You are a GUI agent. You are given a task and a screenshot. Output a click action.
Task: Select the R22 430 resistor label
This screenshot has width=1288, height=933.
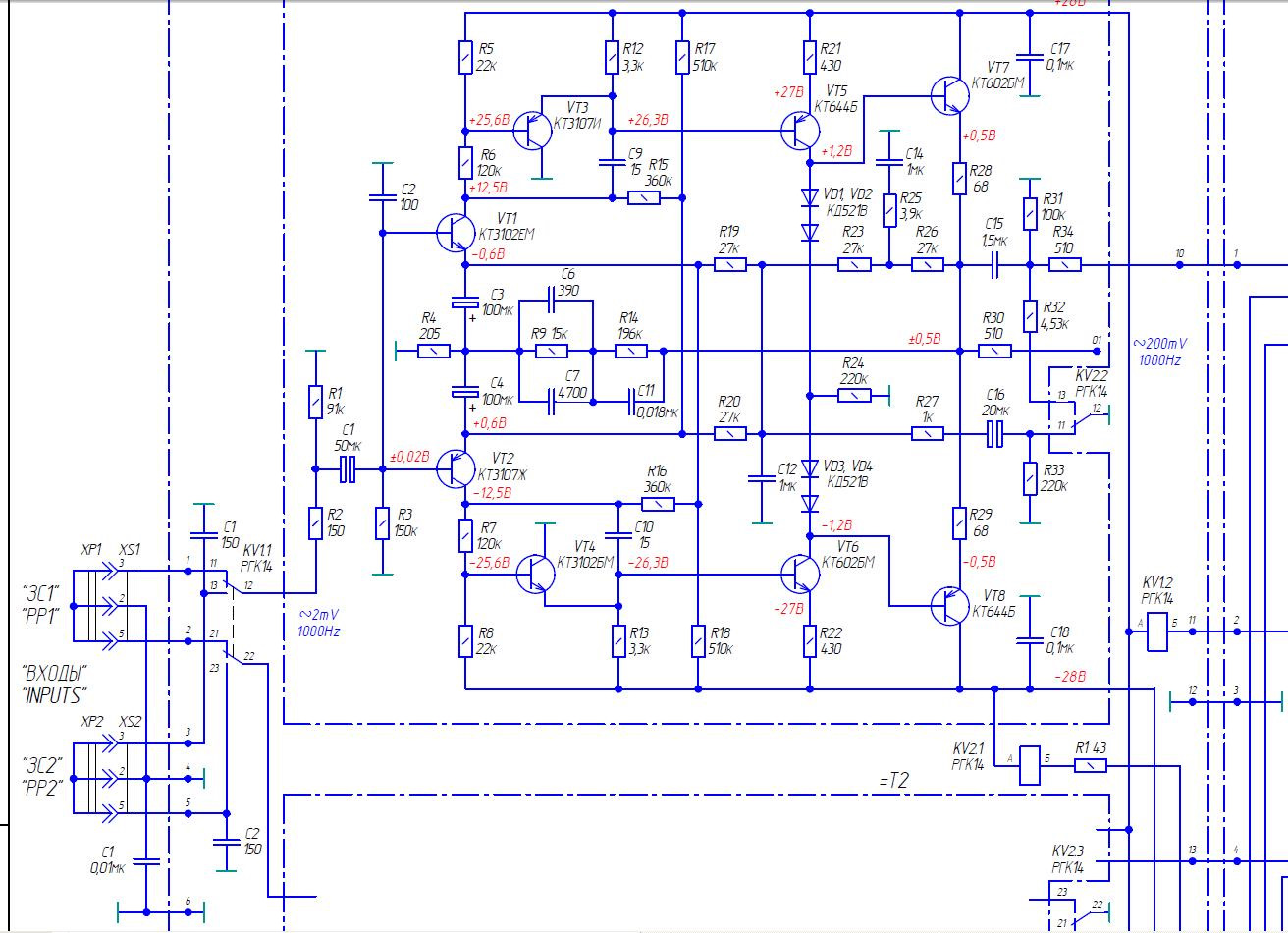(831, 640)
